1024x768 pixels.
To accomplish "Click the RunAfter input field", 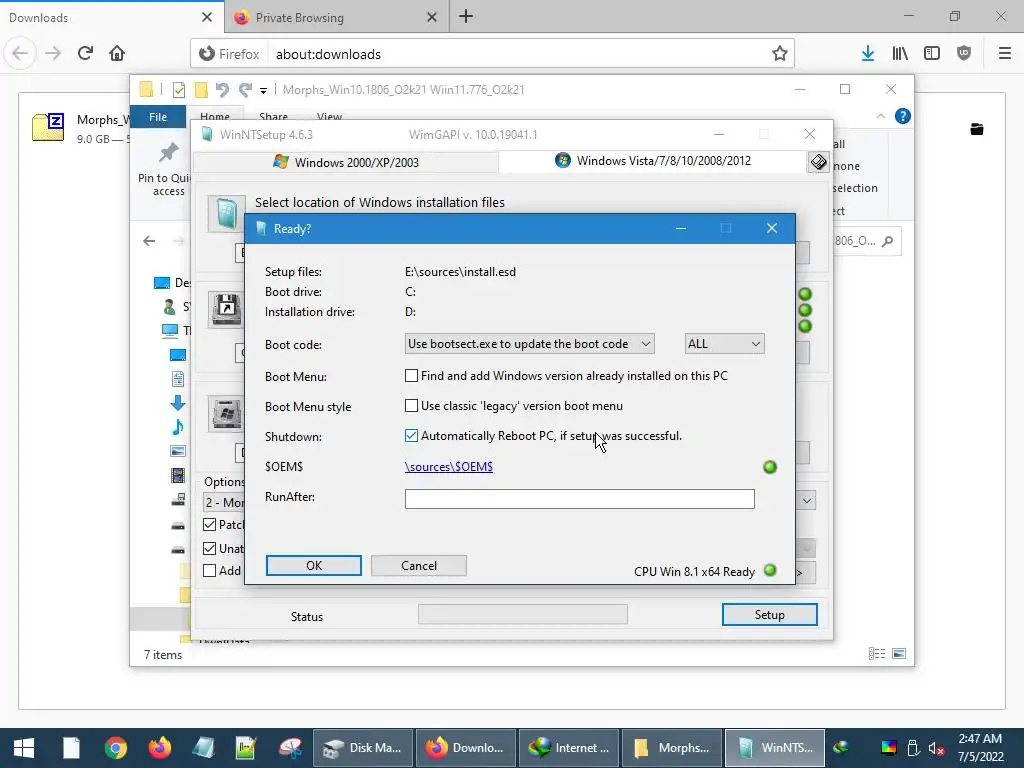I will [x=579, y=499].
